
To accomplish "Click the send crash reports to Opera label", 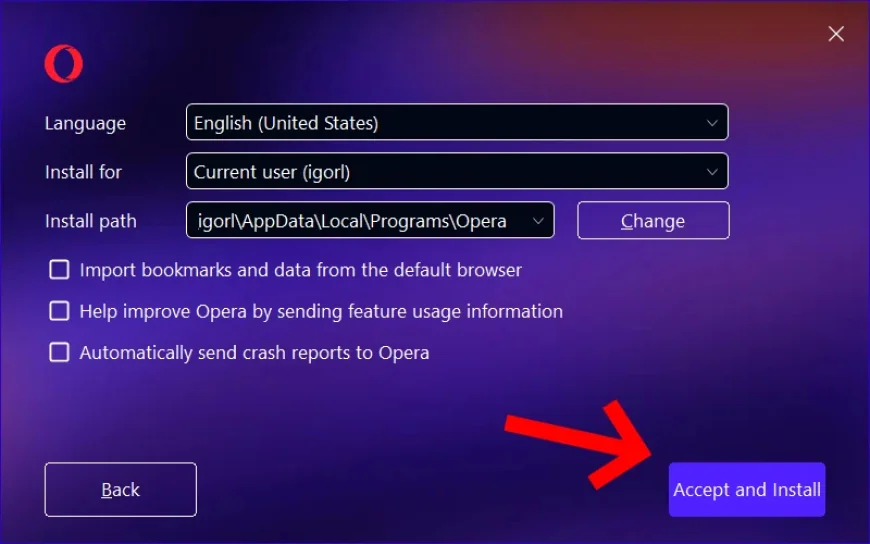I will click(x=313, y=353).
